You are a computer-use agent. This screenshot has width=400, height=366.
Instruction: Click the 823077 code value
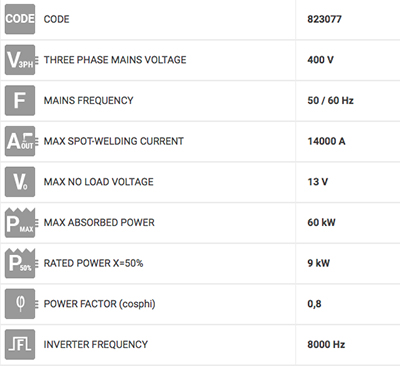pos(324,19)
